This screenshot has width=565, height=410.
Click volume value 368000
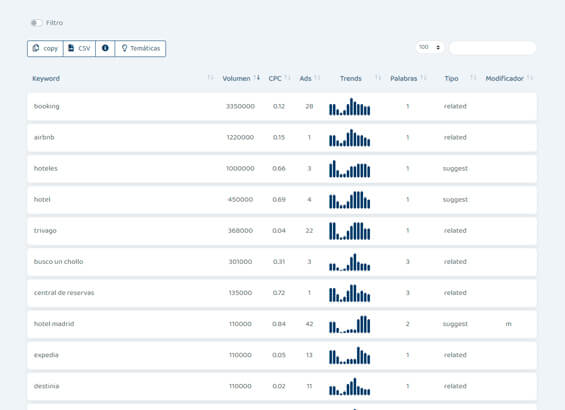click(x=240, y=231)
